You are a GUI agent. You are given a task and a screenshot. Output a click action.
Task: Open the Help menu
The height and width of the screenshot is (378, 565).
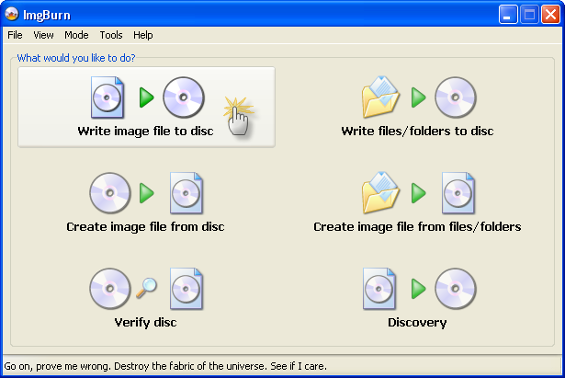[143, 35]
